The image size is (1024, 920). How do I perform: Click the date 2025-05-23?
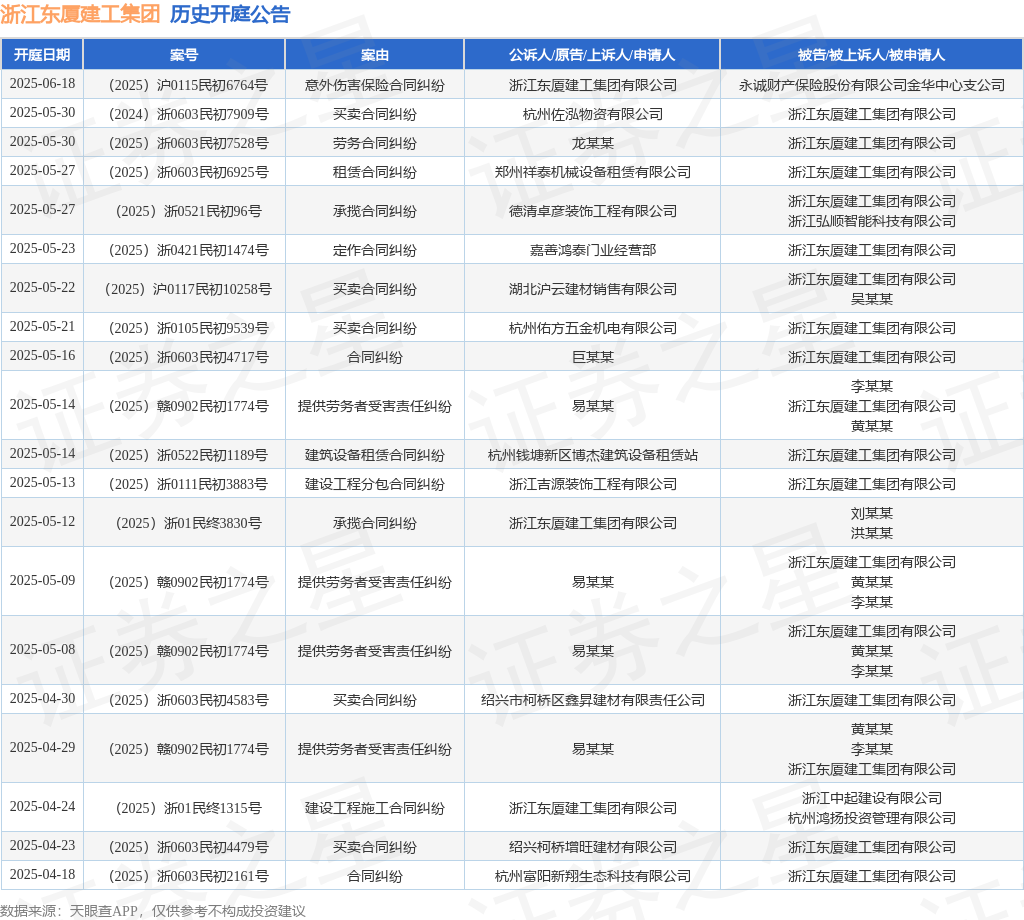pyautogui.click(x=42, y=249)
